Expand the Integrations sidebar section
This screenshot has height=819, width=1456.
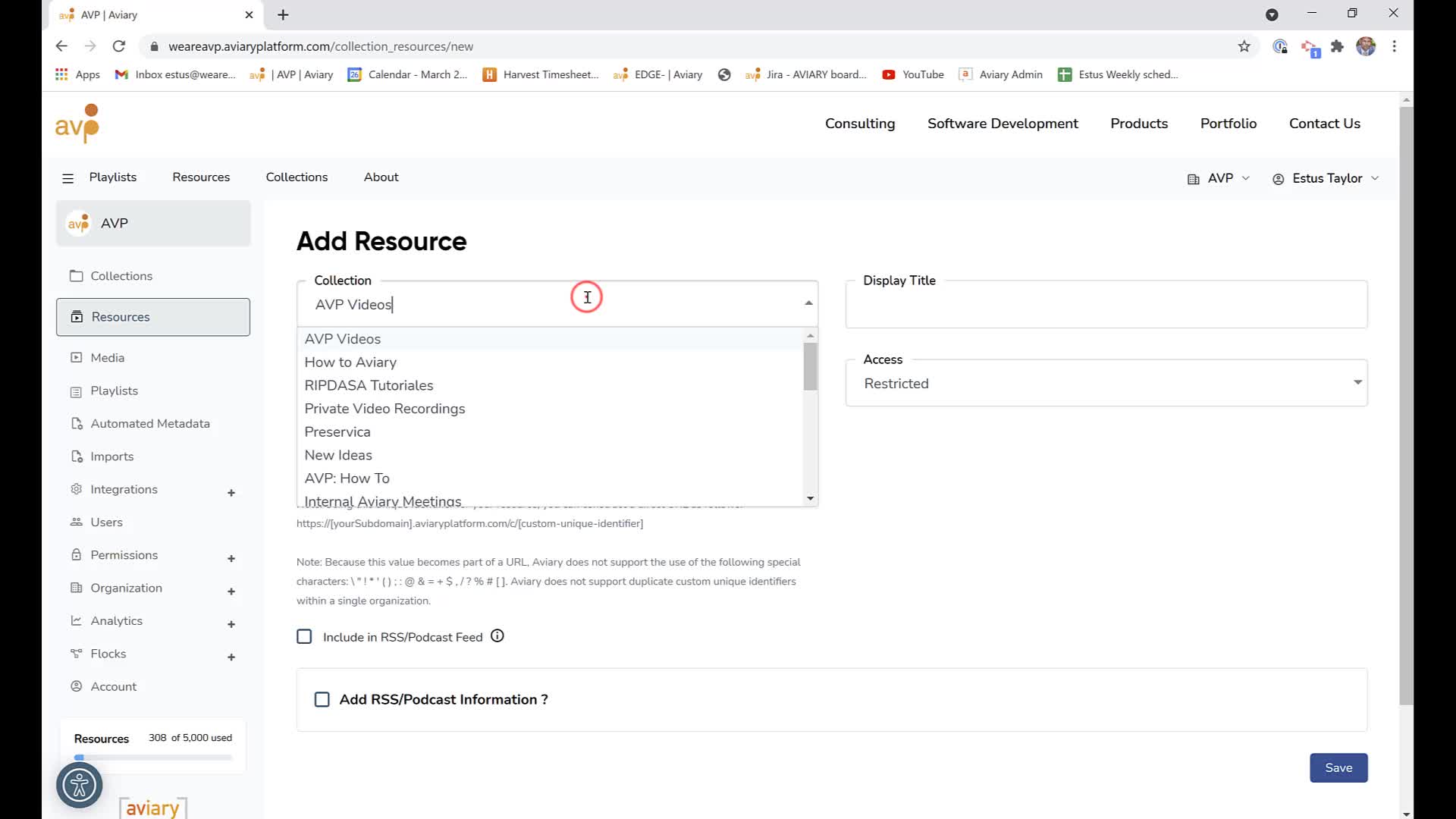click(231, 493)
